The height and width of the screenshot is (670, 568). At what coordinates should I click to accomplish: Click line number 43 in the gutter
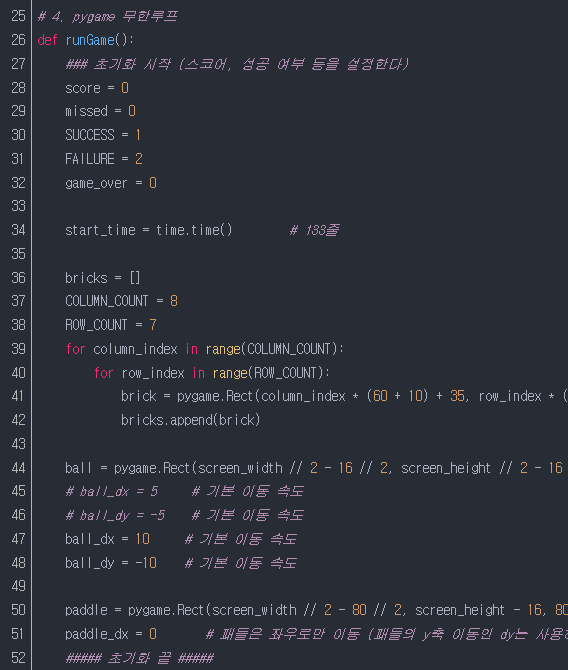tap(18, 444)
